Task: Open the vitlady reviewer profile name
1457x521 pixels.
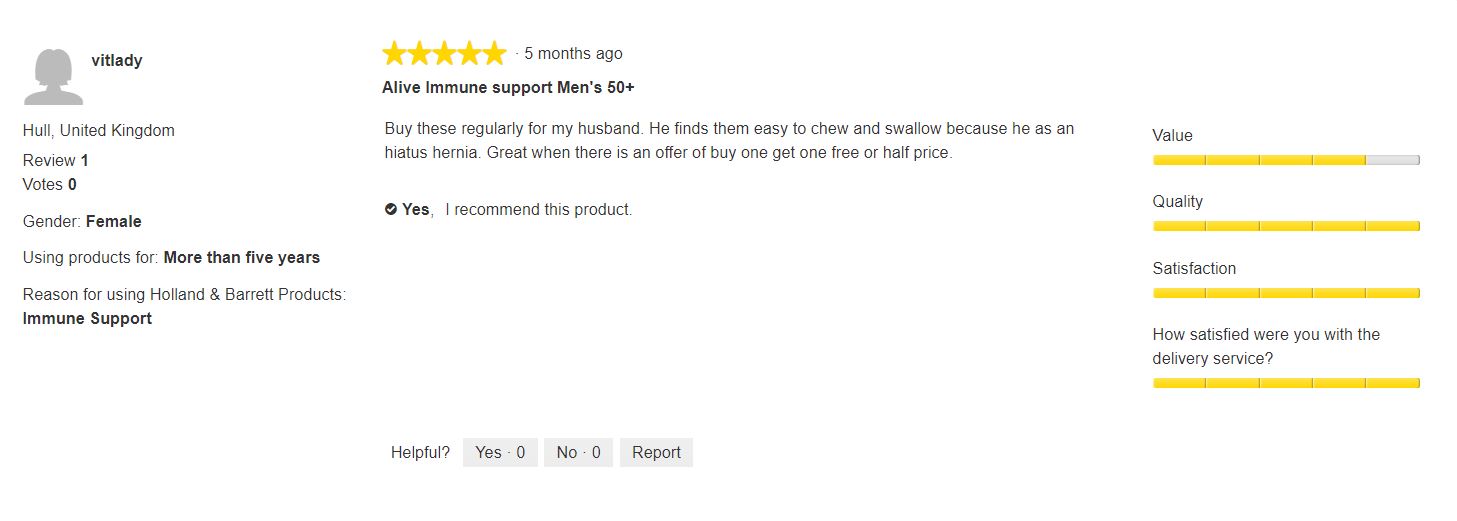Action: point(117,61)
